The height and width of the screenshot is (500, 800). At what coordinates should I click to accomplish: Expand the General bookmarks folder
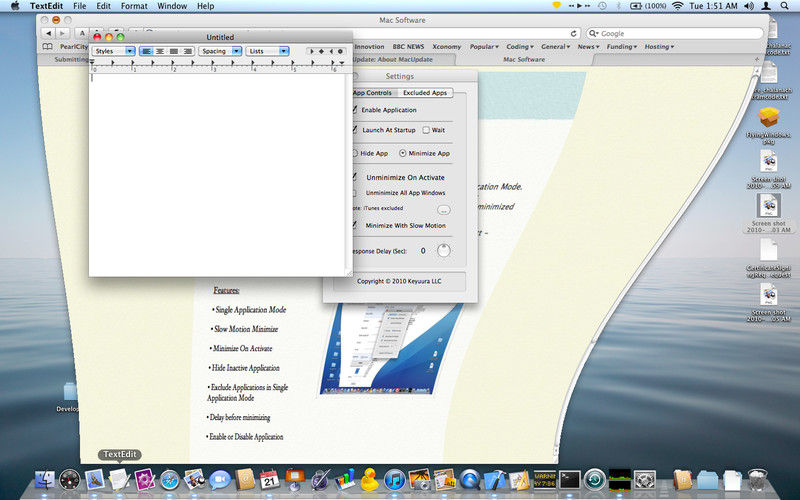click(x=556, y=46)
